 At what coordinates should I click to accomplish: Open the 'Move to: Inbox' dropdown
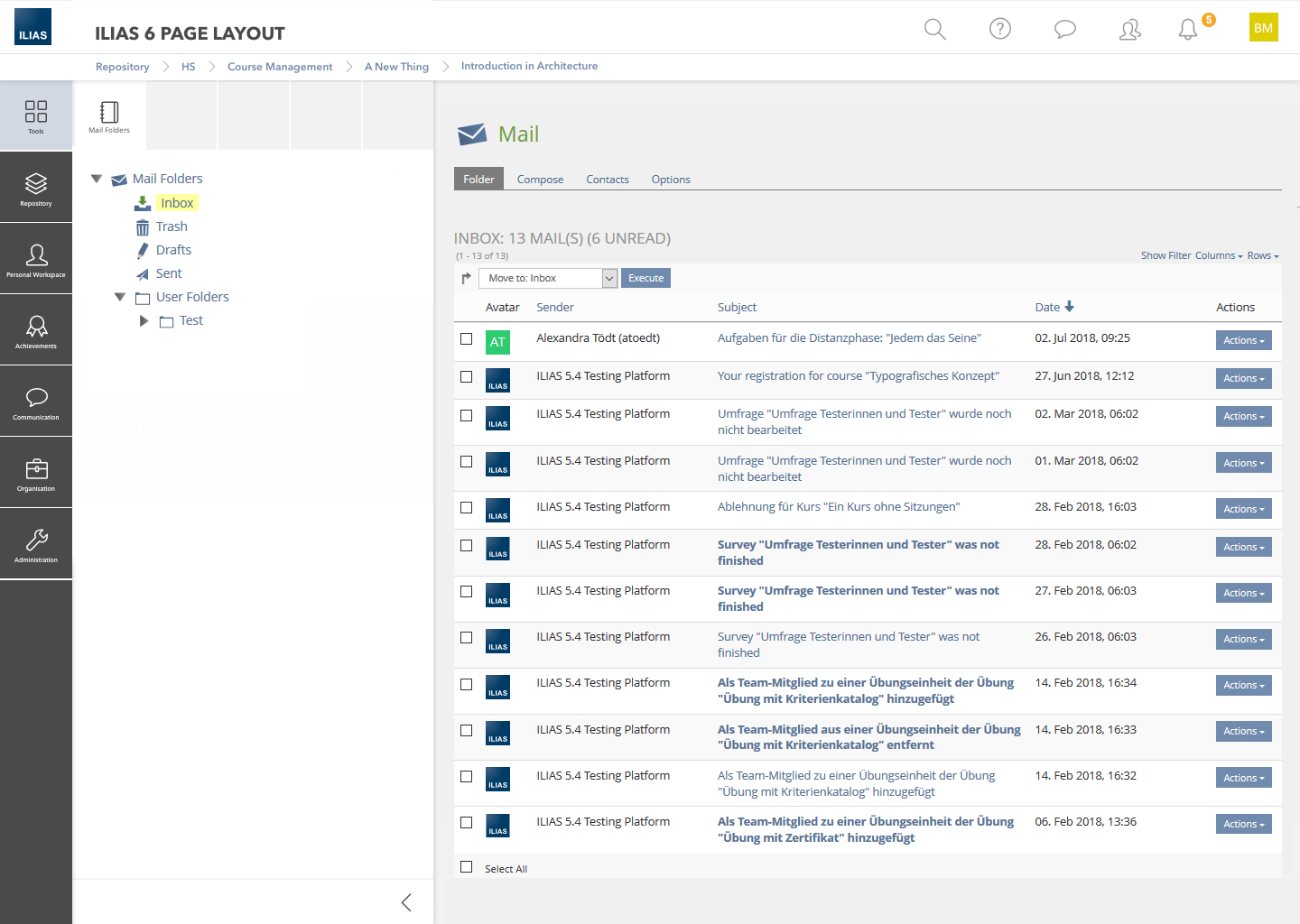coord(548,278)
